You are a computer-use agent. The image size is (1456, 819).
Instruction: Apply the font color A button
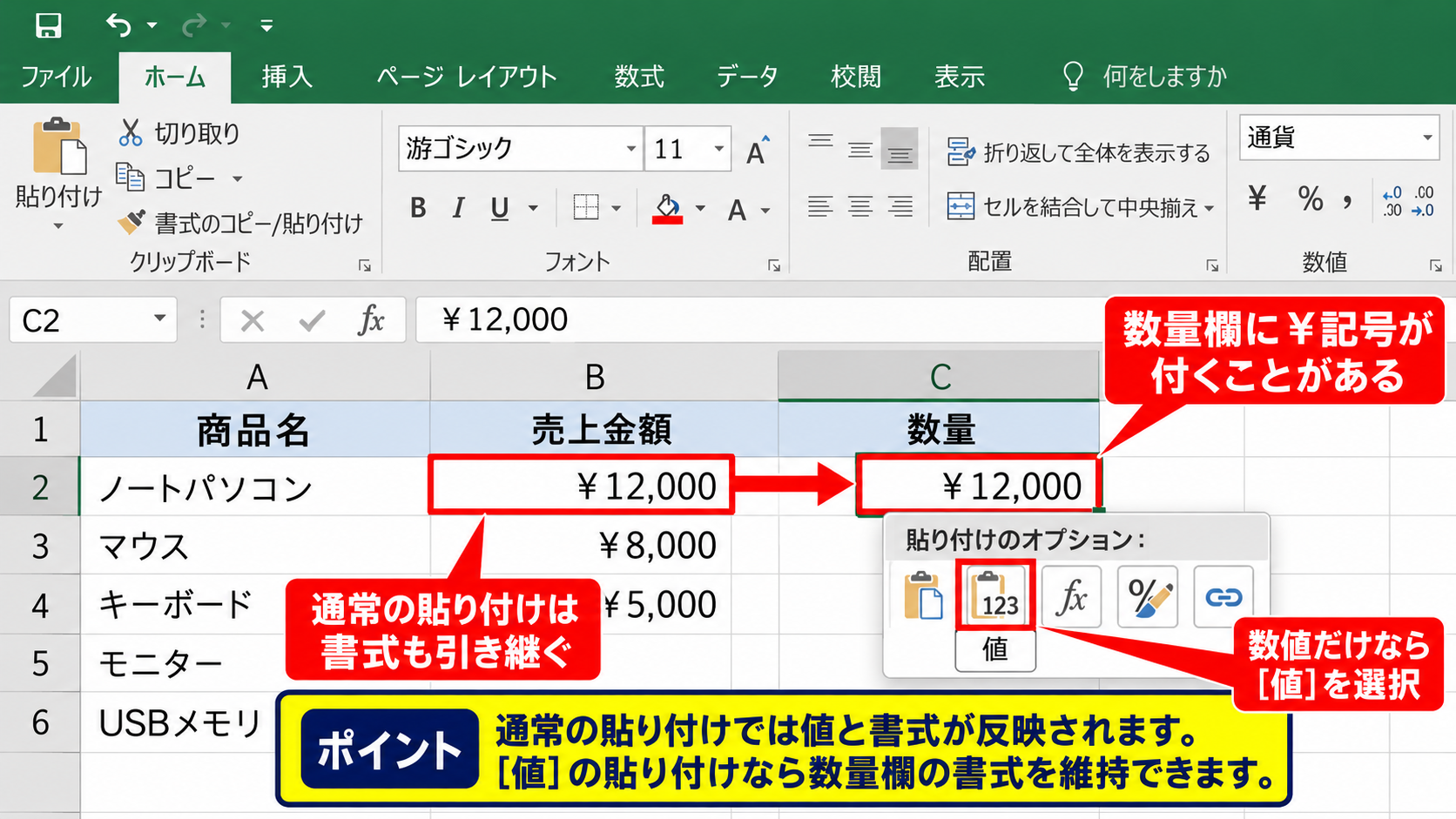click(738, 210)
